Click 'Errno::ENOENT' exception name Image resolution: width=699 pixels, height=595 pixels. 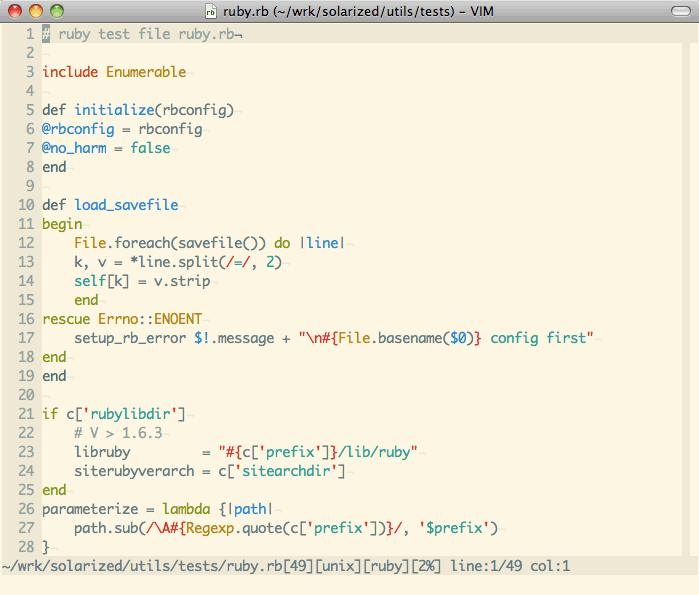[x=150, y=319]
